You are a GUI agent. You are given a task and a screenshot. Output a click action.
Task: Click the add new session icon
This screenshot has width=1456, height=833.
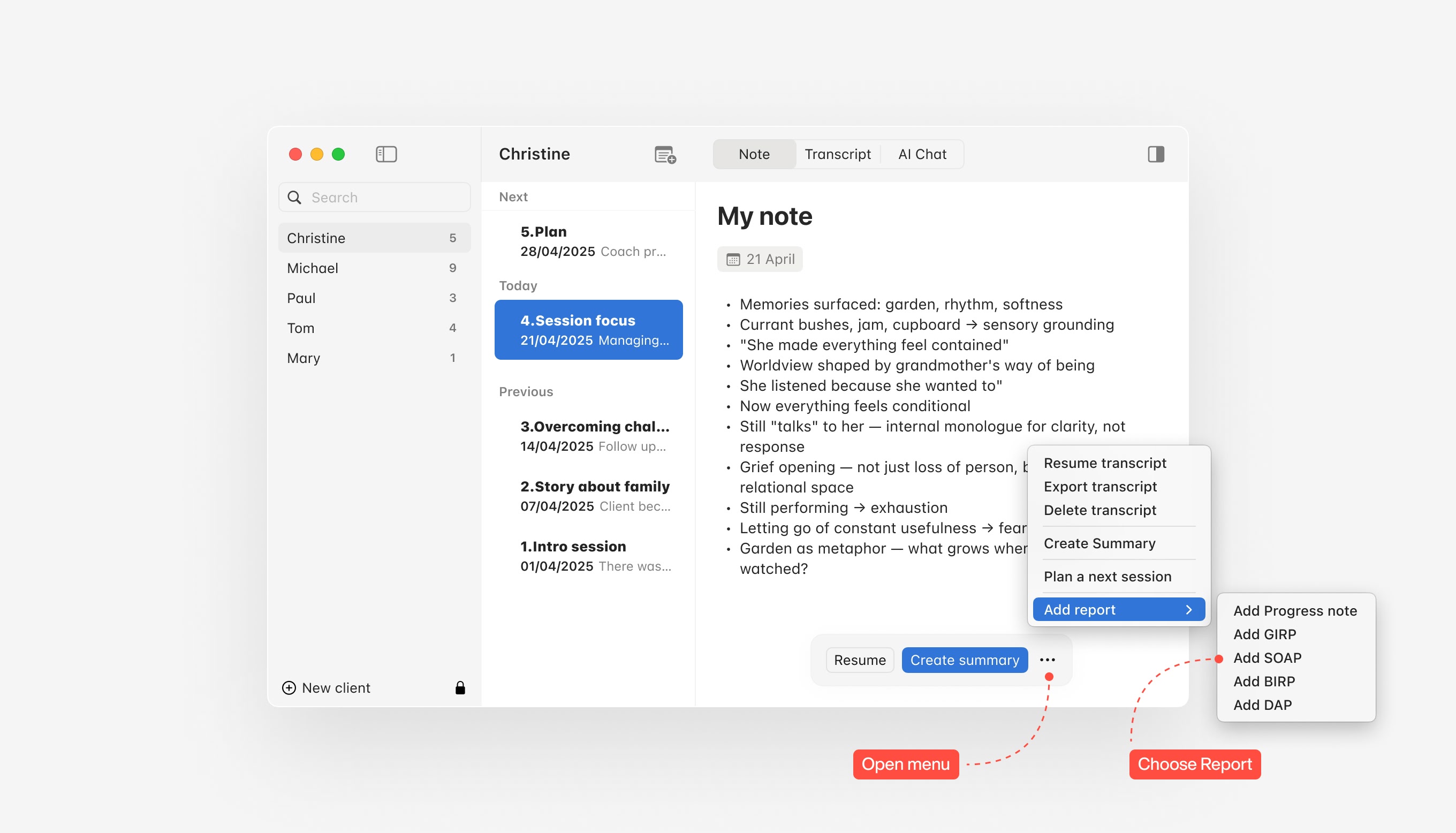pos(664,155)
